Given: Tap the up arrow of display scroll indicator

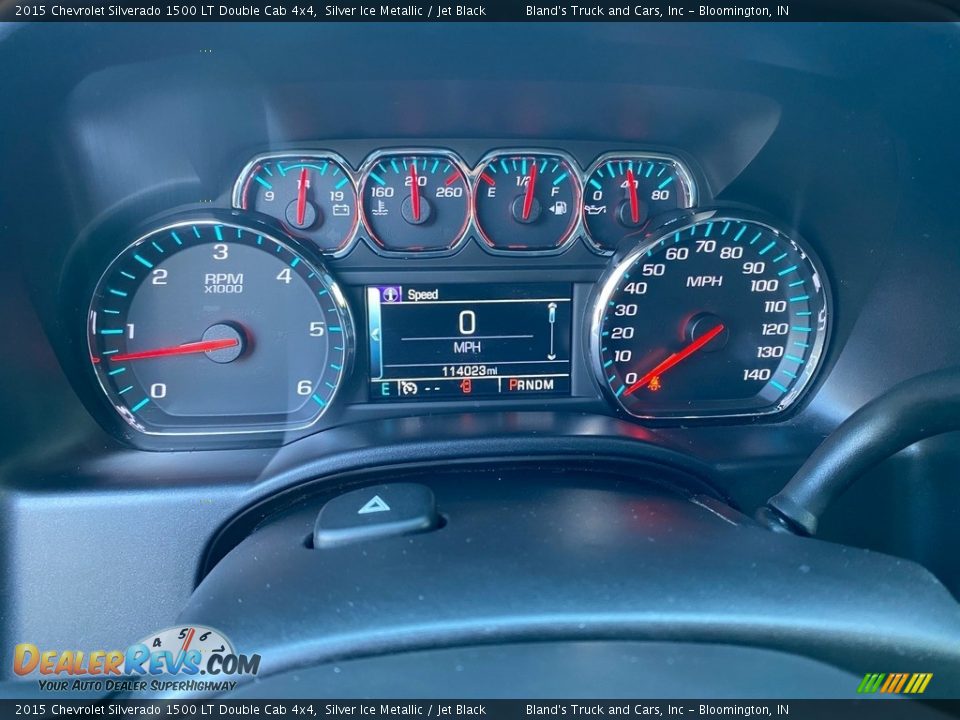Looking at the screenshot, I should [x=552, y=306].
